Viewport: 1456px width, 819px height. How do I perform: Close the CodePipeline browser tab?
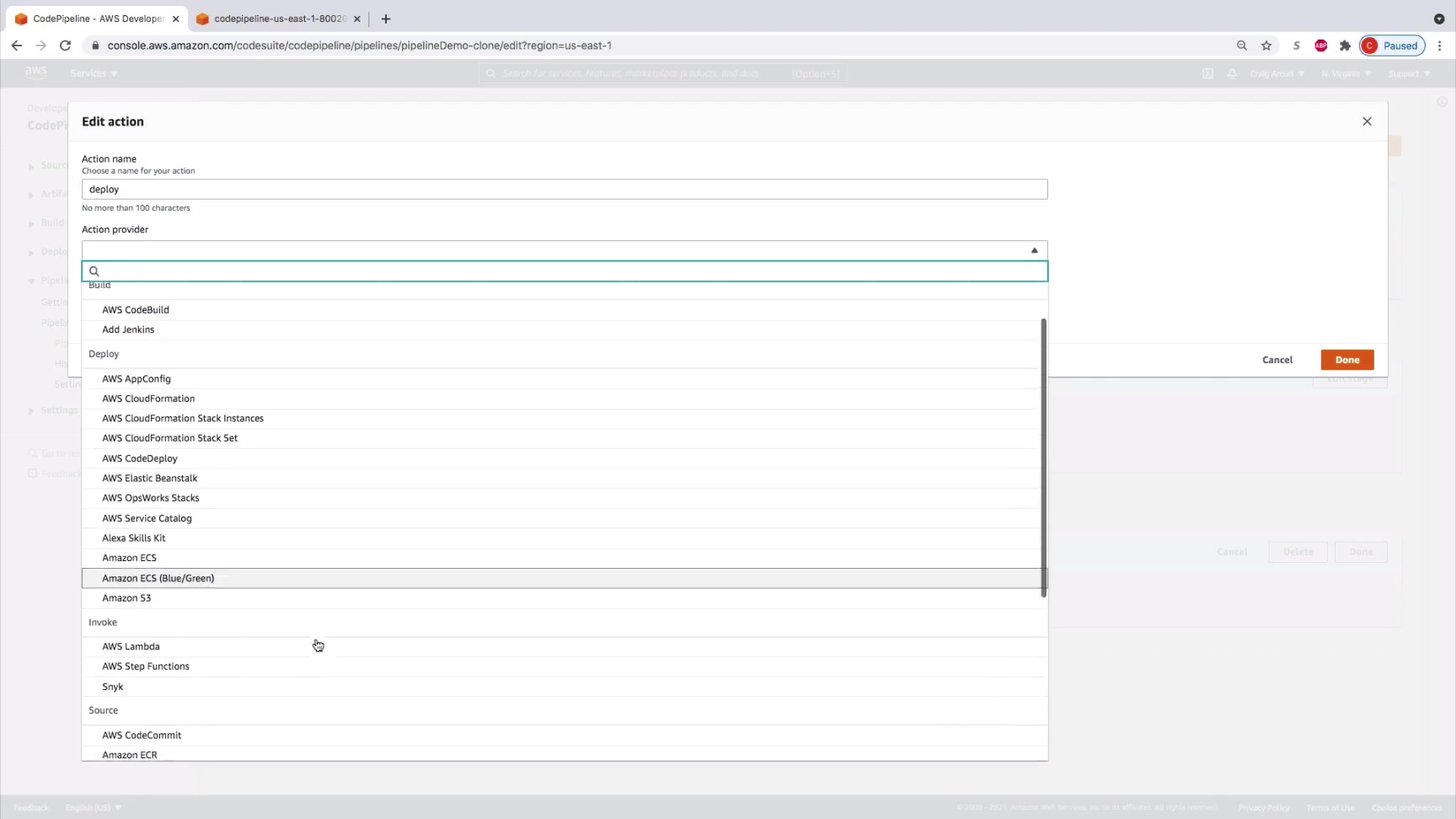coord(175,19)
